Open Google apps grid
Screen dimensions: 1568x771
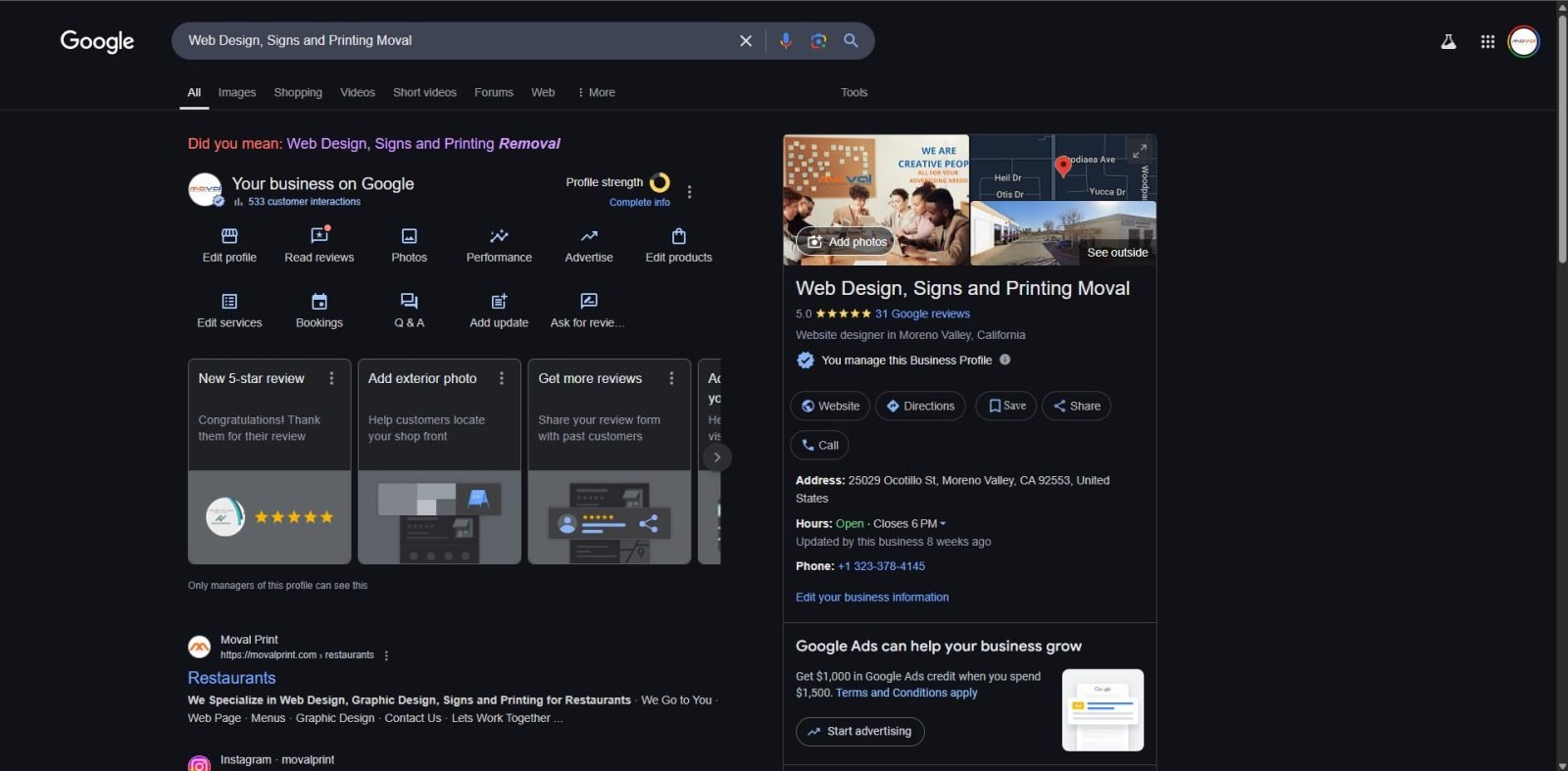pos(1487,41)
